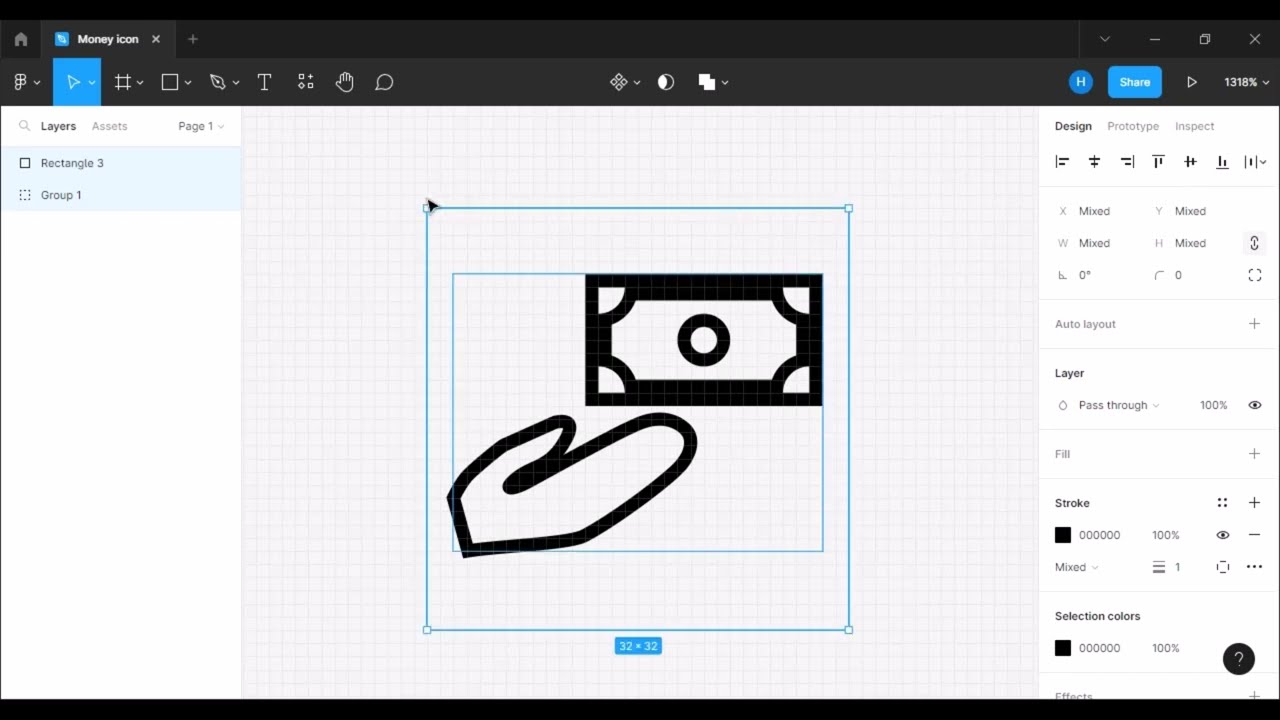Switch to the Design tab

click(1073, 126)
